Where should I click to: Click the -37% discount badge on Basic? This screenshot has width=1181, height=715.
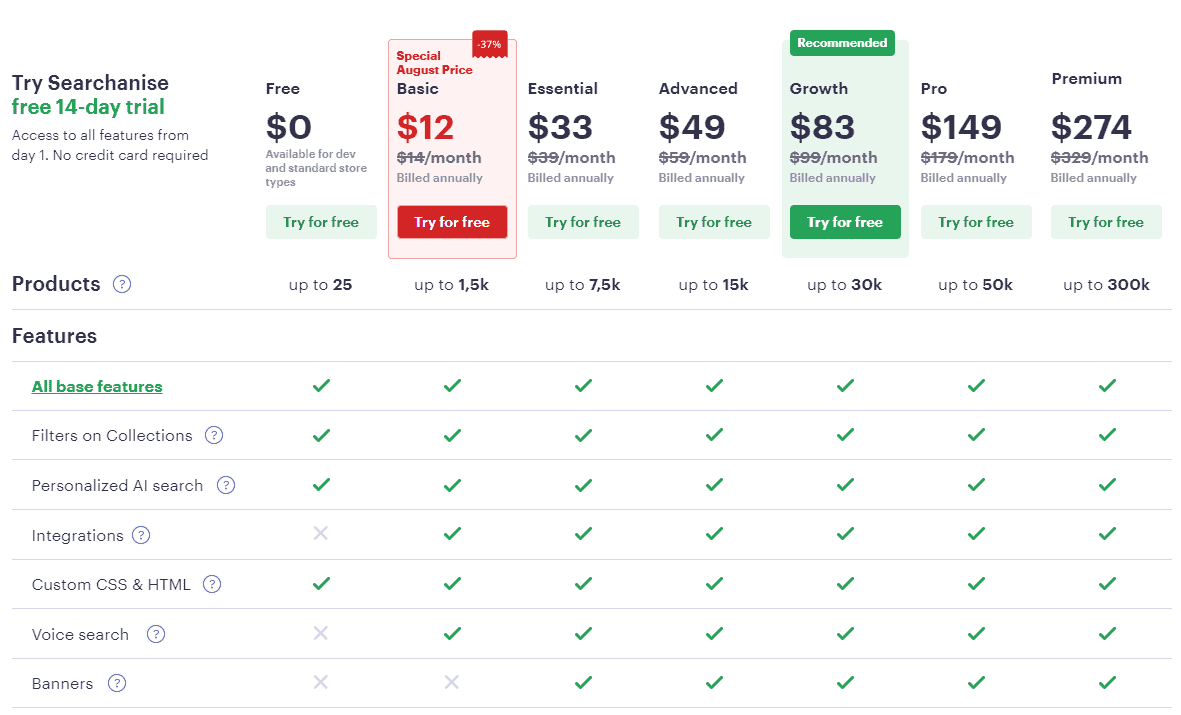pos(490,44)
